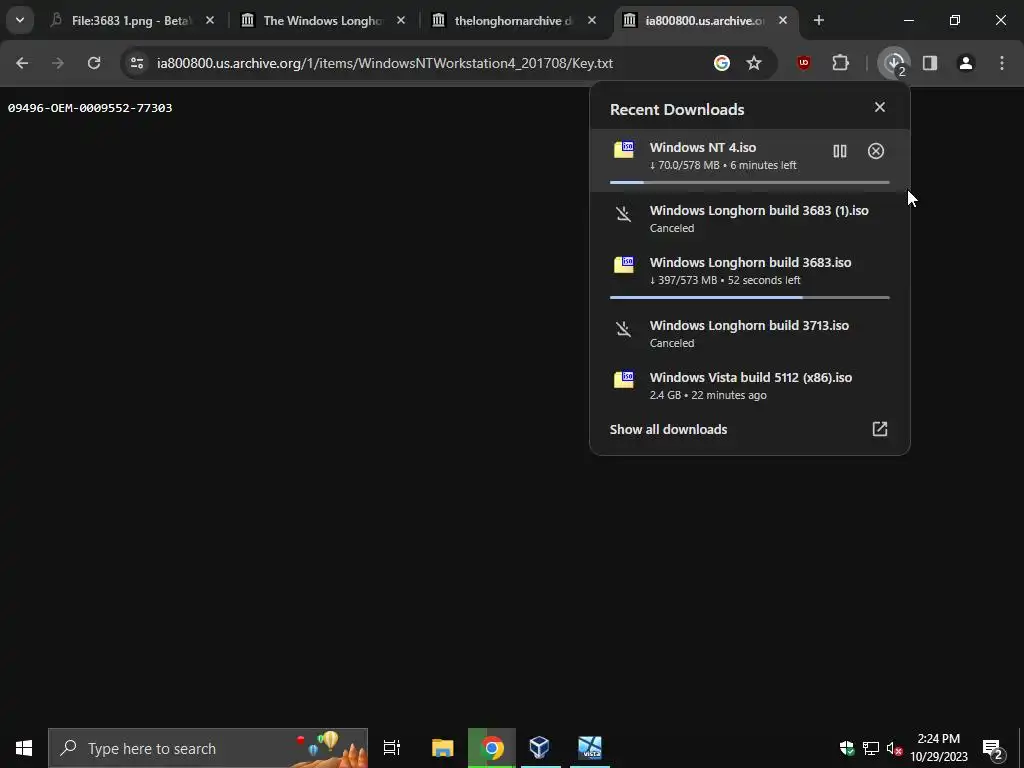Toggle the browser side panel
This screenshot has height=768, width=1024.
(x=930, y=63)
